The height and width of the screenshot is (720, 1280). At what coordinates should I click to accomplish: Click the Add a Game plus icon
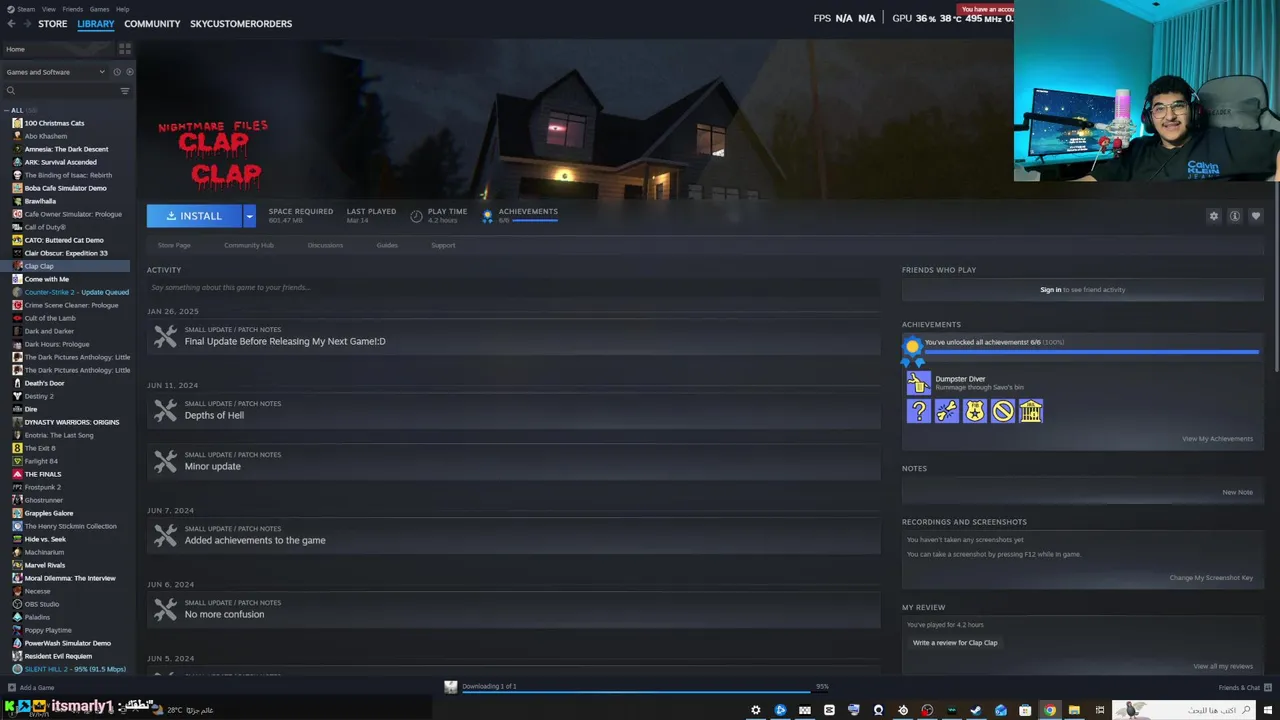coord(11,688)
